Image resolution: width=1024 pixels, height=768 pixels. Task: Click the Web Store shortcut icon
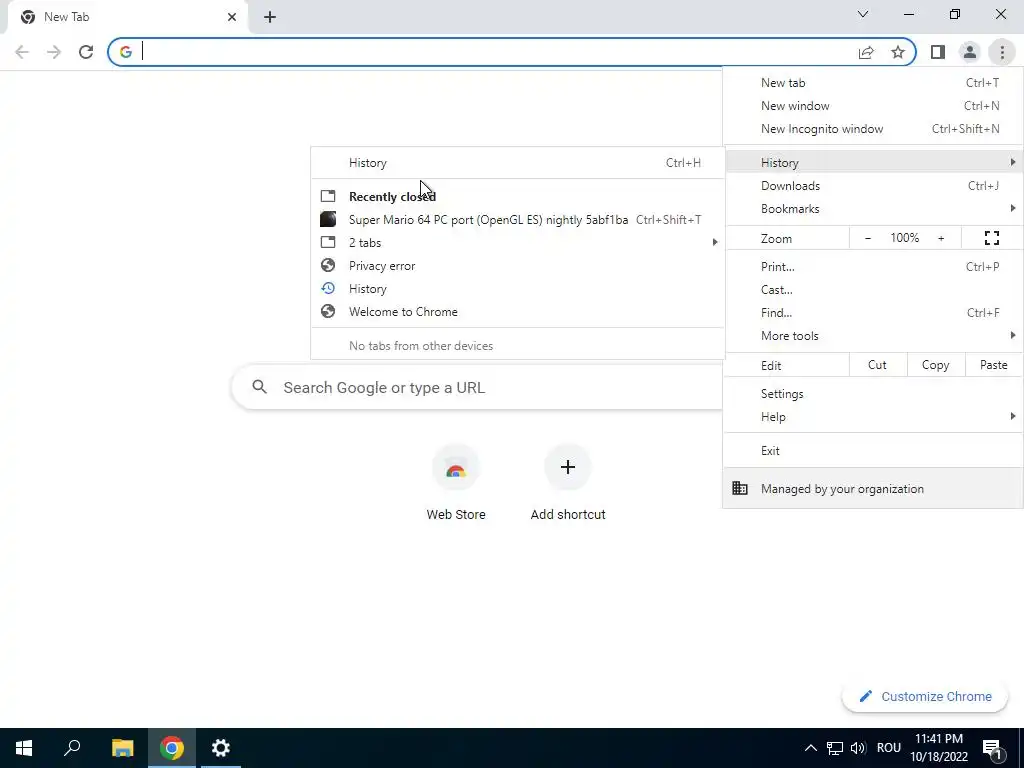pyautogui.click(x=456, y=468)
